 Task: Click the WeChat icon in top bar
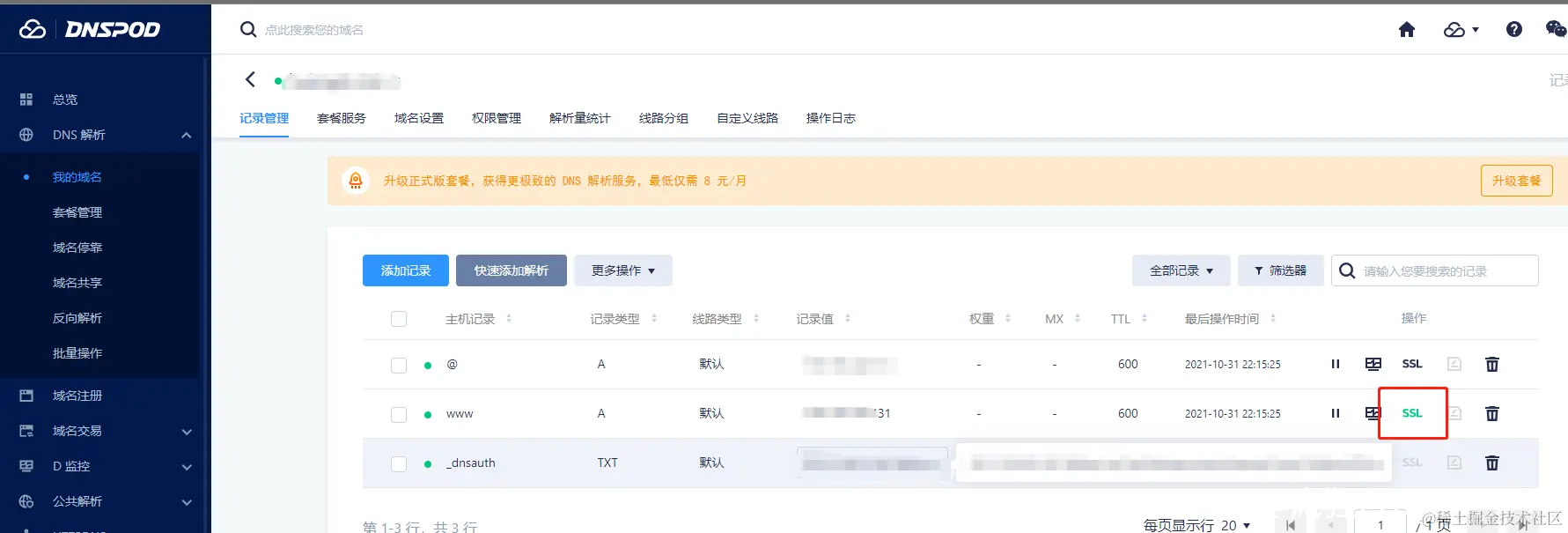point(1556,29)
